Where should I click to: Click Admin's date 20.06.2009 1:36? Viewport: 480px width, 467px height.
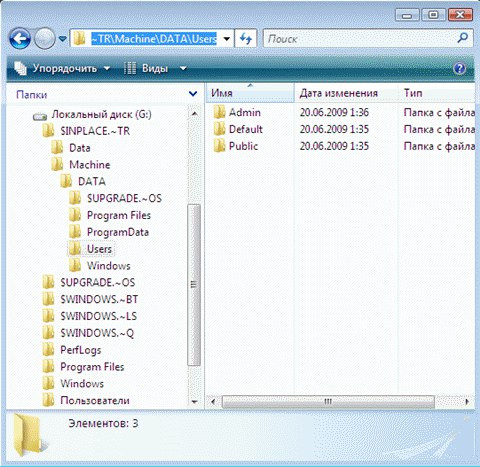click(334, 112)
